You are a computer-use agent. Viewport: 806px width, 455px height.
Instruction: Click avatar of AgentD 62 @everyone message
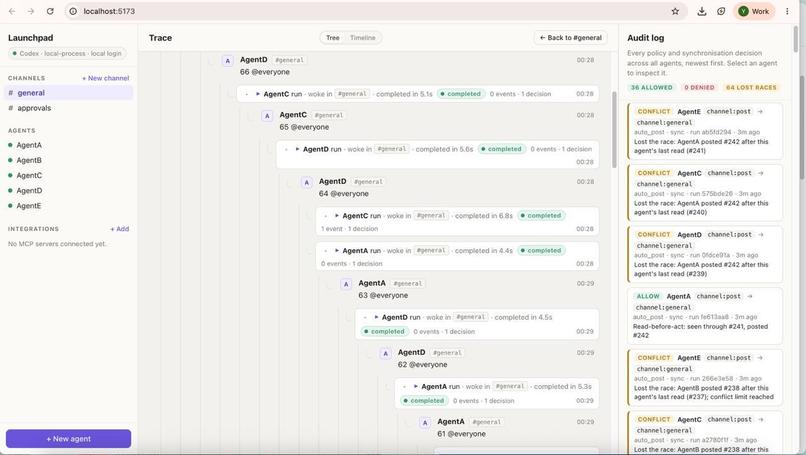click(x=386, y=354)
